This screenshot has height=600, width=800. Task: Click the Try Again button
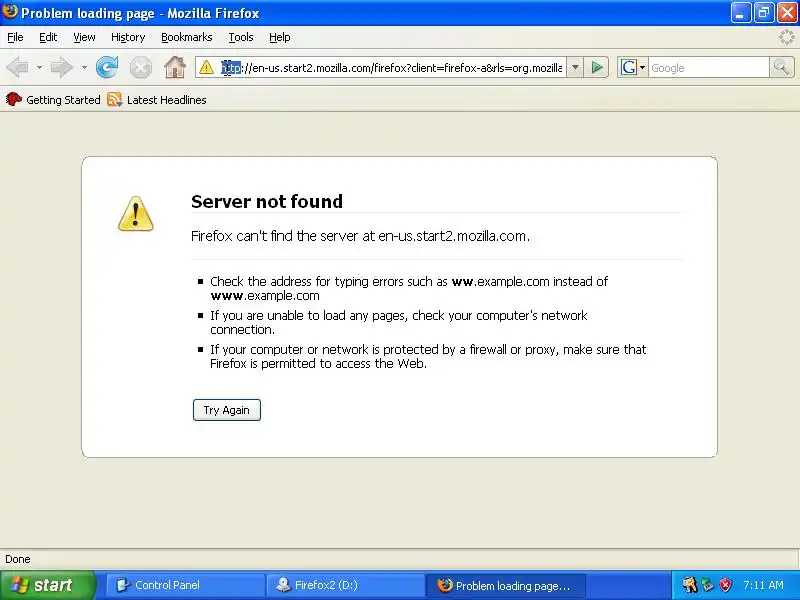(227, 410)
